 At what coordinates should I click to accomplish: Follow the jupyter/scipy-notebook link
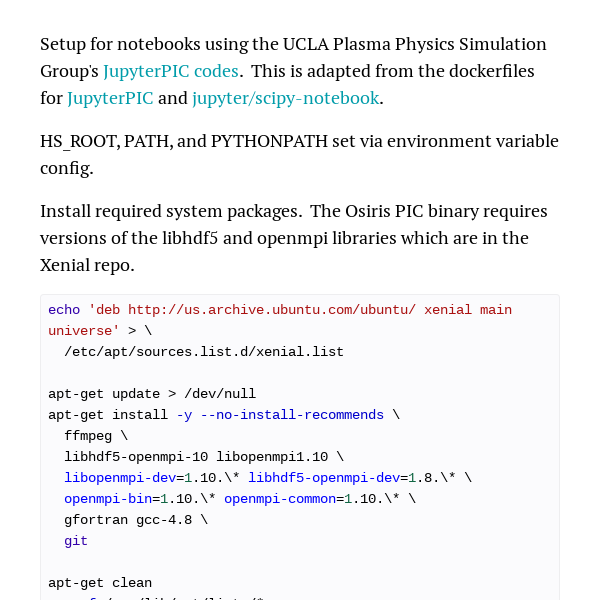pos(285,98)
